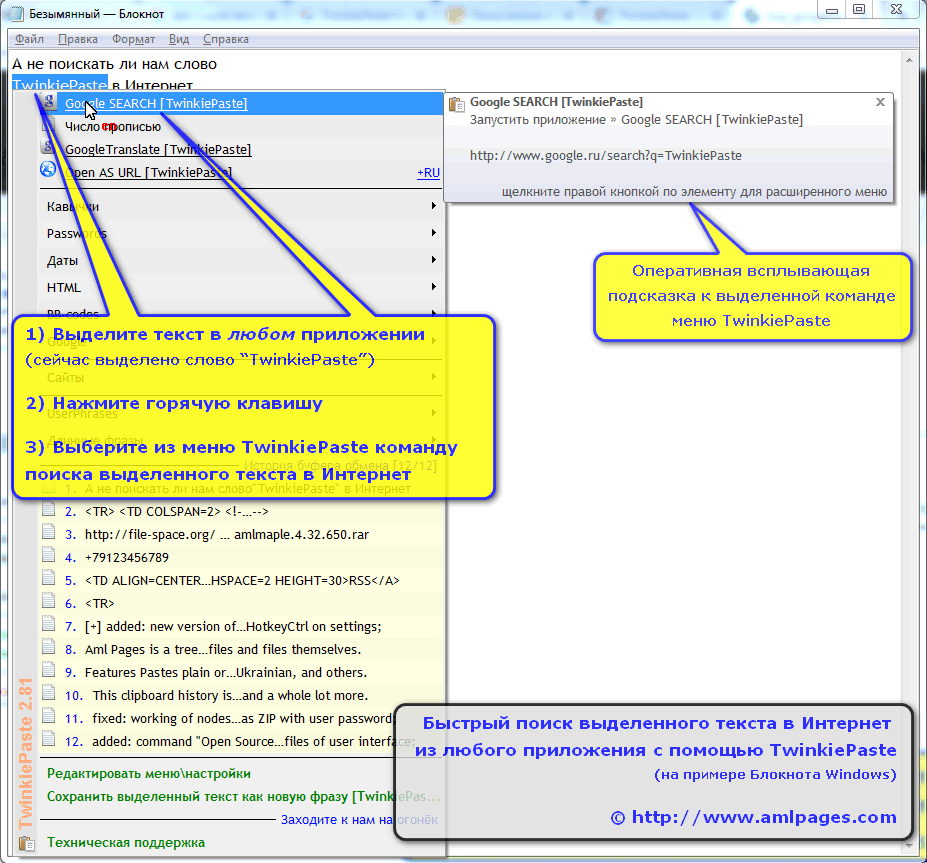This screenshot has width=927, height=863.
Task: Open the Правка menu
Action: click(x=77, y=39)
